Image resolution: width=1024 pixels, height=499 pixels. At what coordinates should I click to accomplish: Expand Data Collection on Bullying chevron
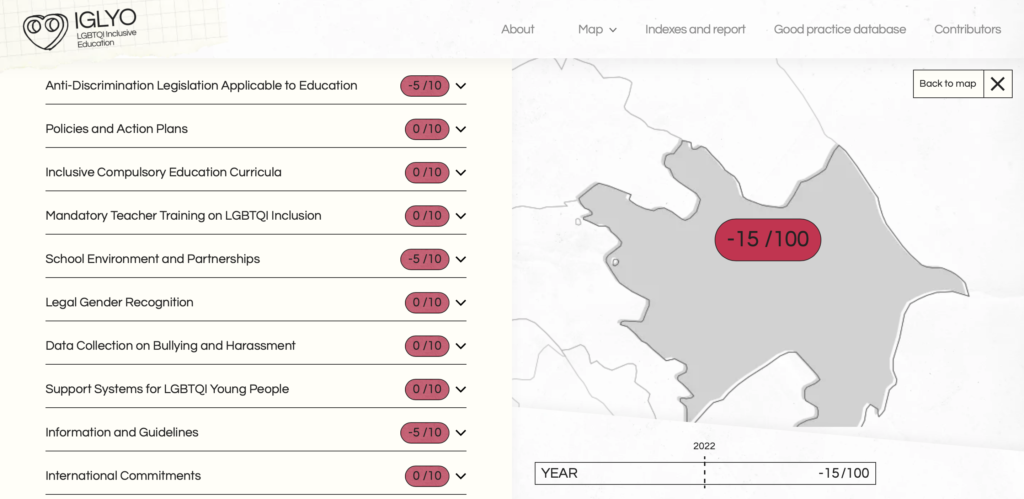point(461,346)
